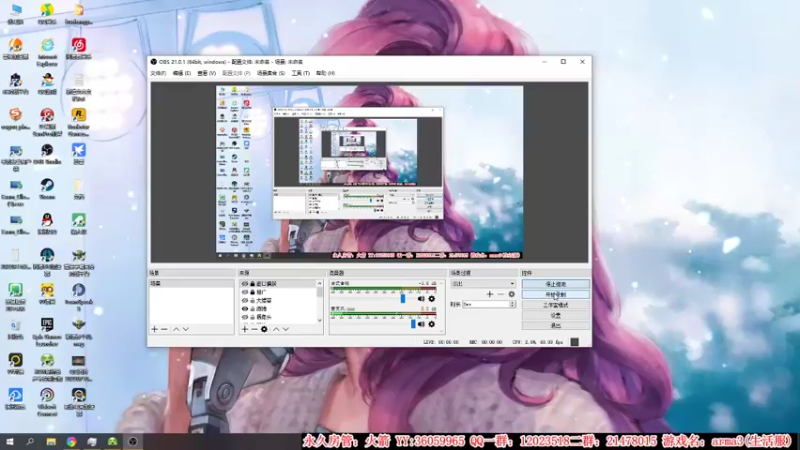Click the transition duration (时长) spinner arrows

click(513, 304)
